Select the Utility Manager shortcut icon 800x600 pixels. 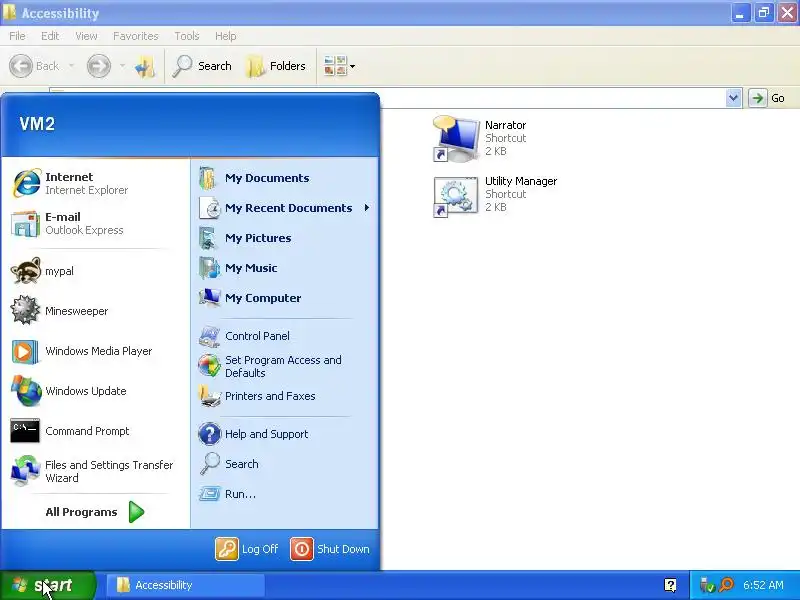456,196
